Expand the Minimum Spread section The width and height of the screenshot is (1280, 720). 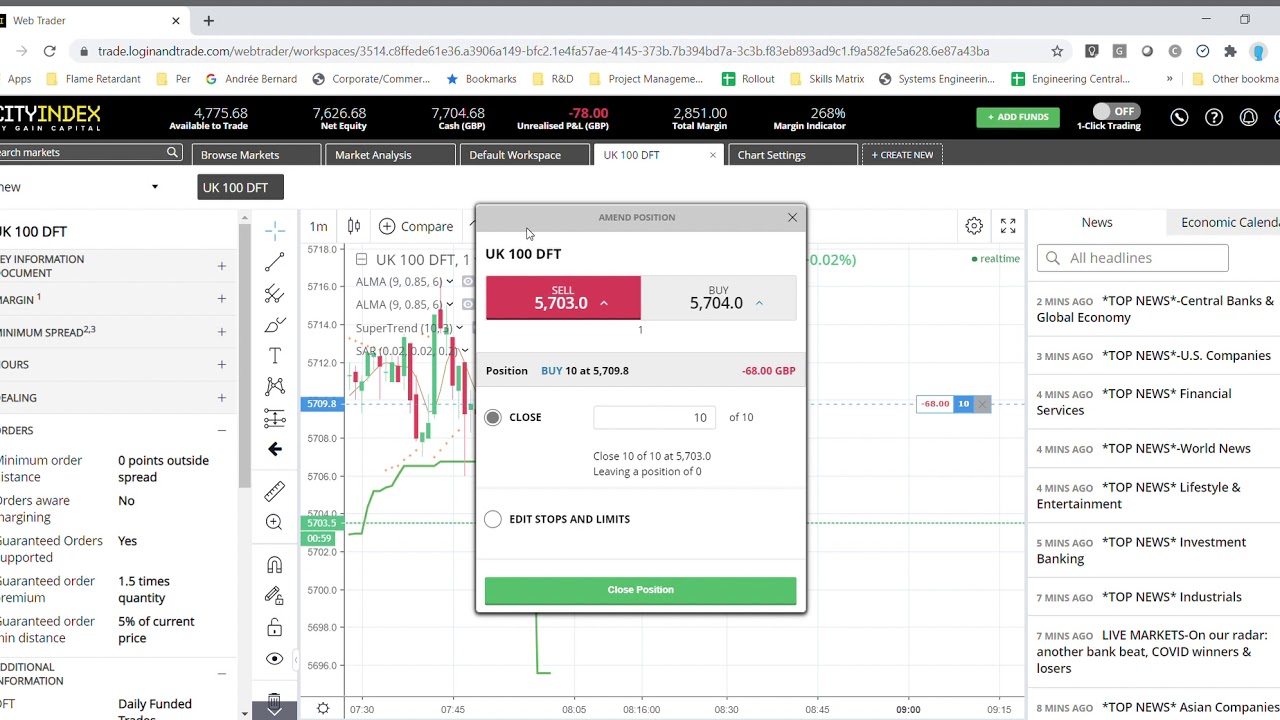click(221, 332)
